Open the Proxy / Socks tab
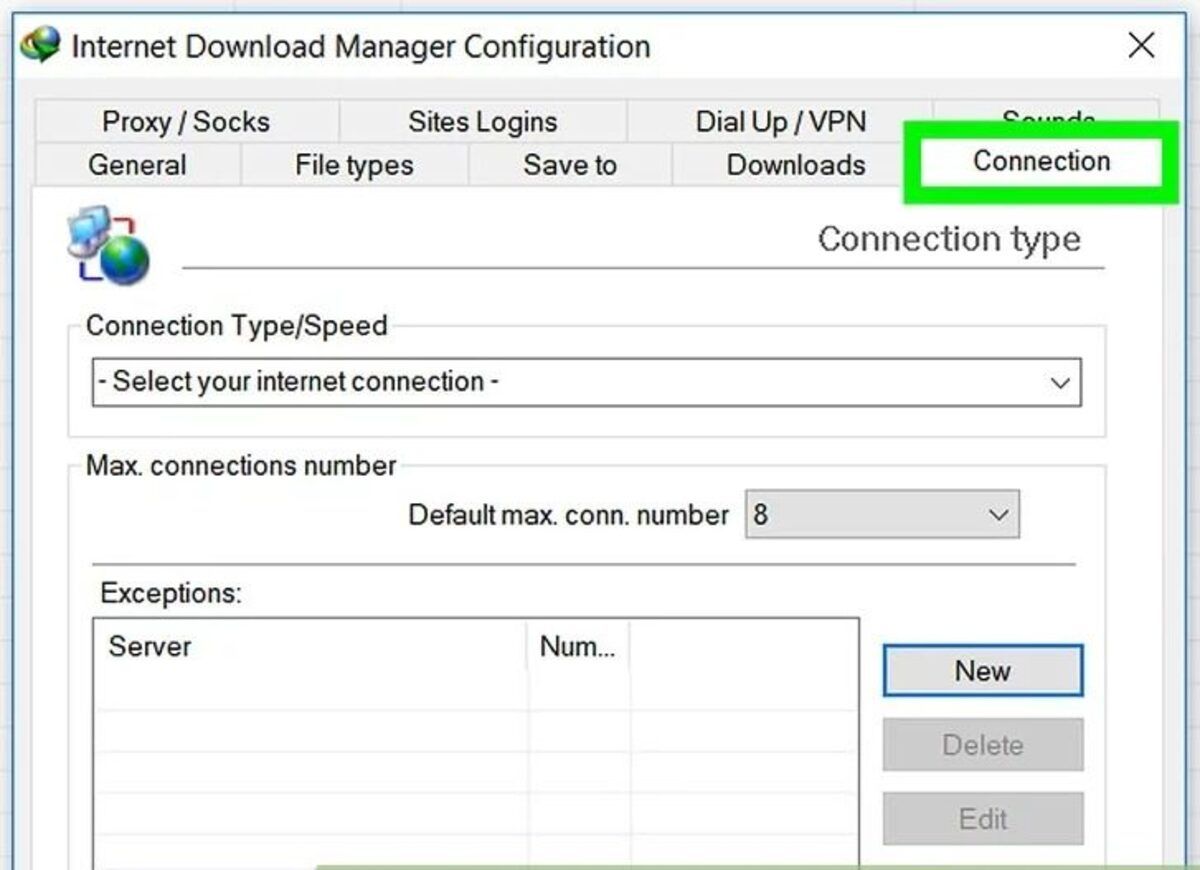 (186, 122)
